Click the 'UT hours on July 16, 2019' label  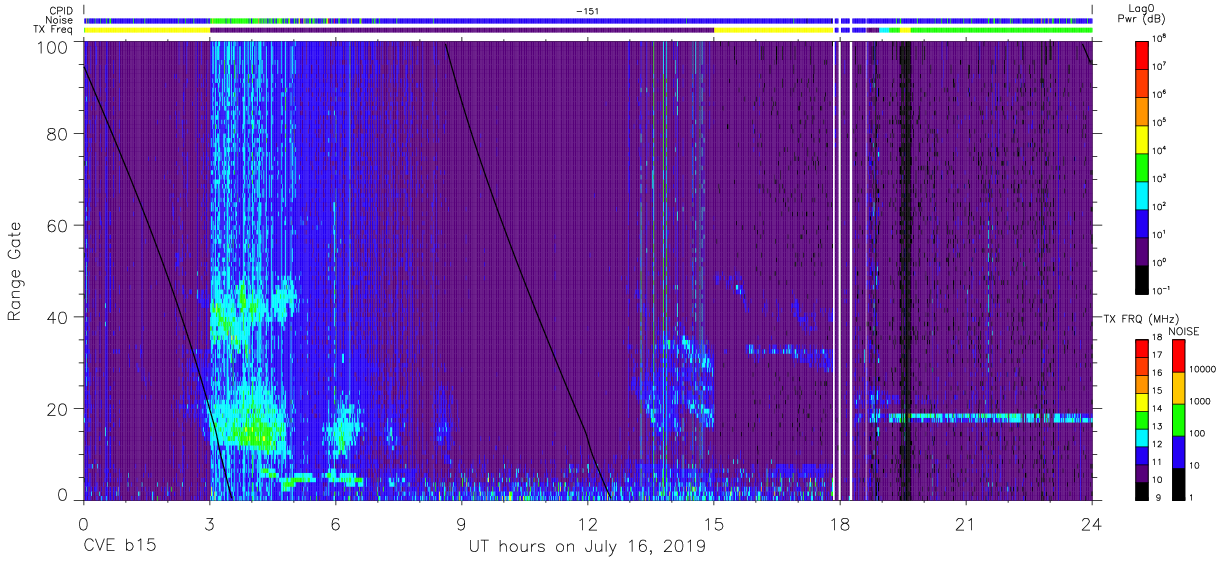point(587,547)
